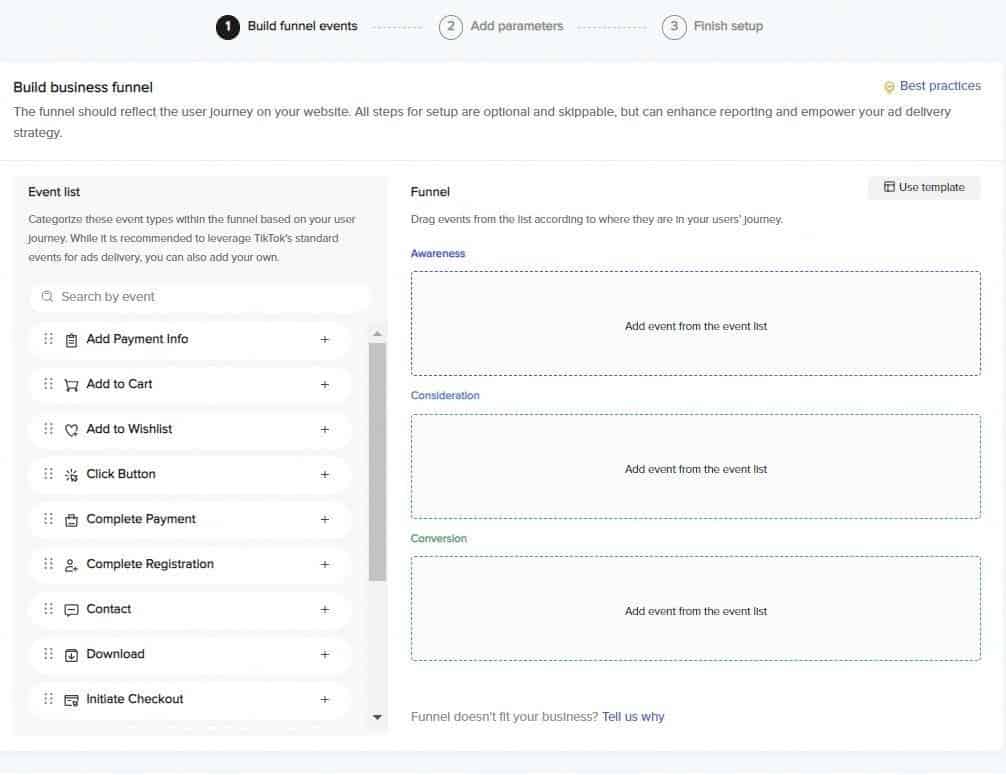Click the Contact chat bubble icon
The image size is (1006, 775).
71,610
